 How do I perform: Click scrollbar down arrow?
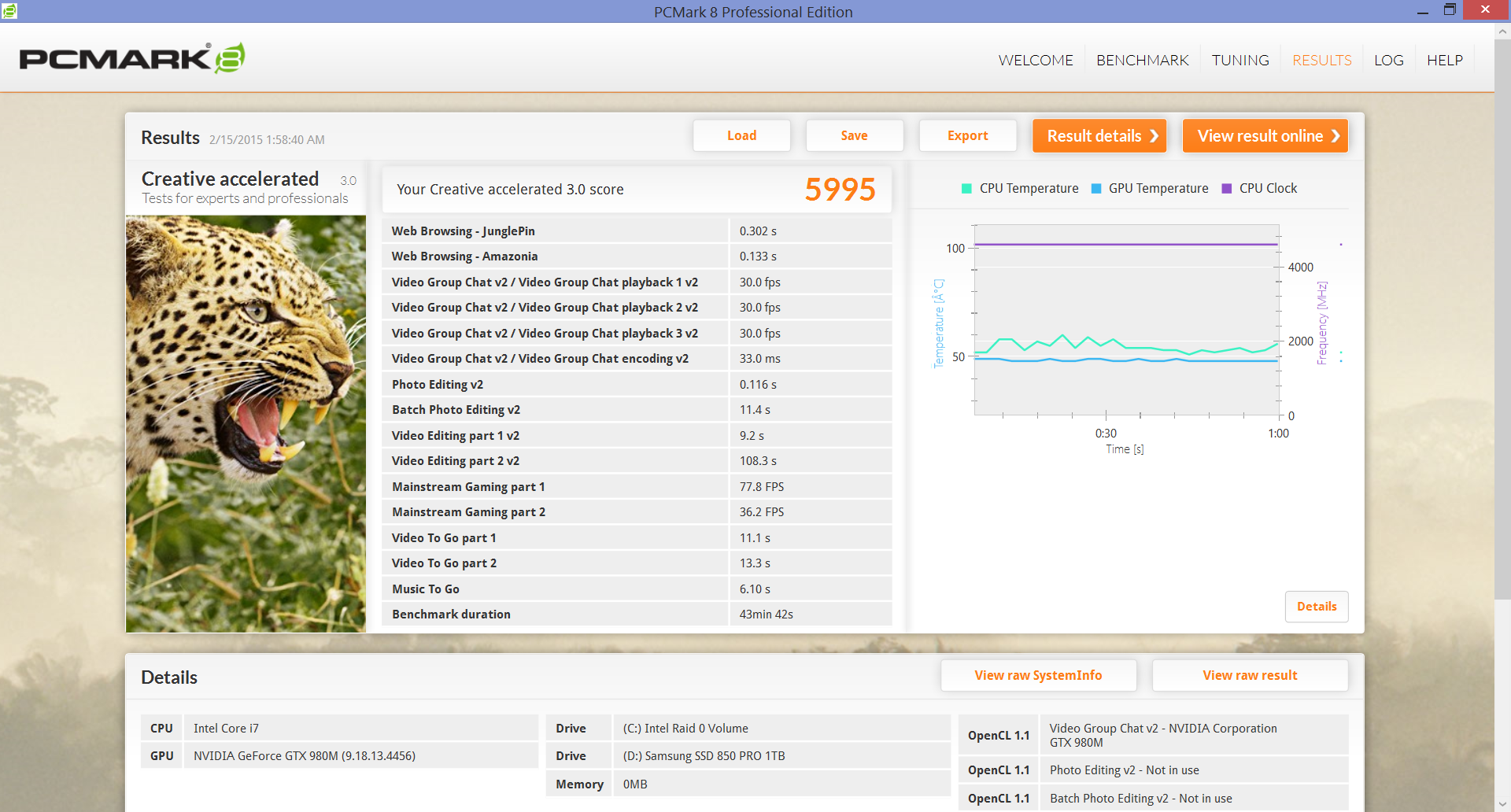coord(1502,803)
